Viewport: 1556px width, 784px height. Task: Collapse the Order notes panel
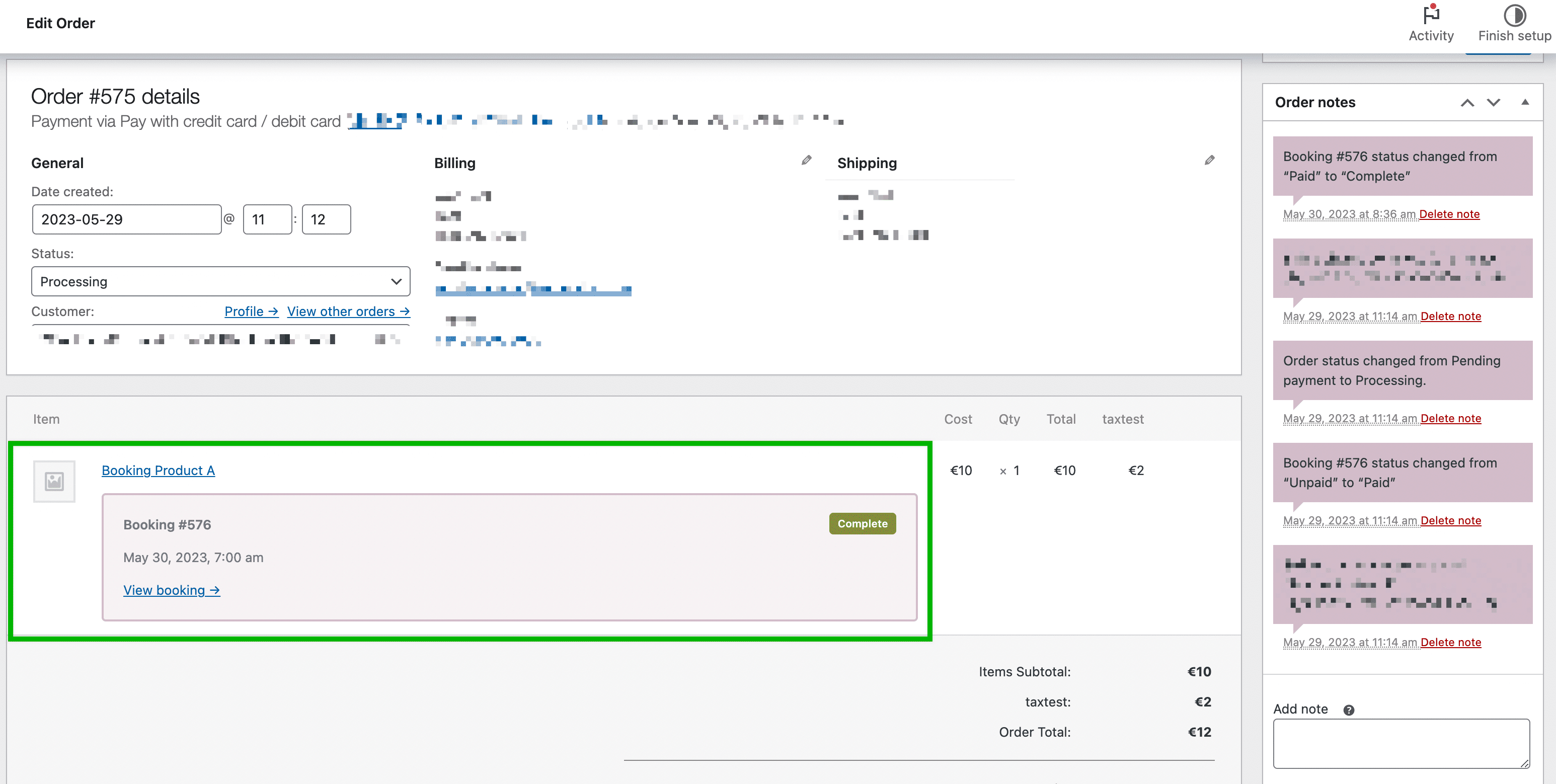1525,103
